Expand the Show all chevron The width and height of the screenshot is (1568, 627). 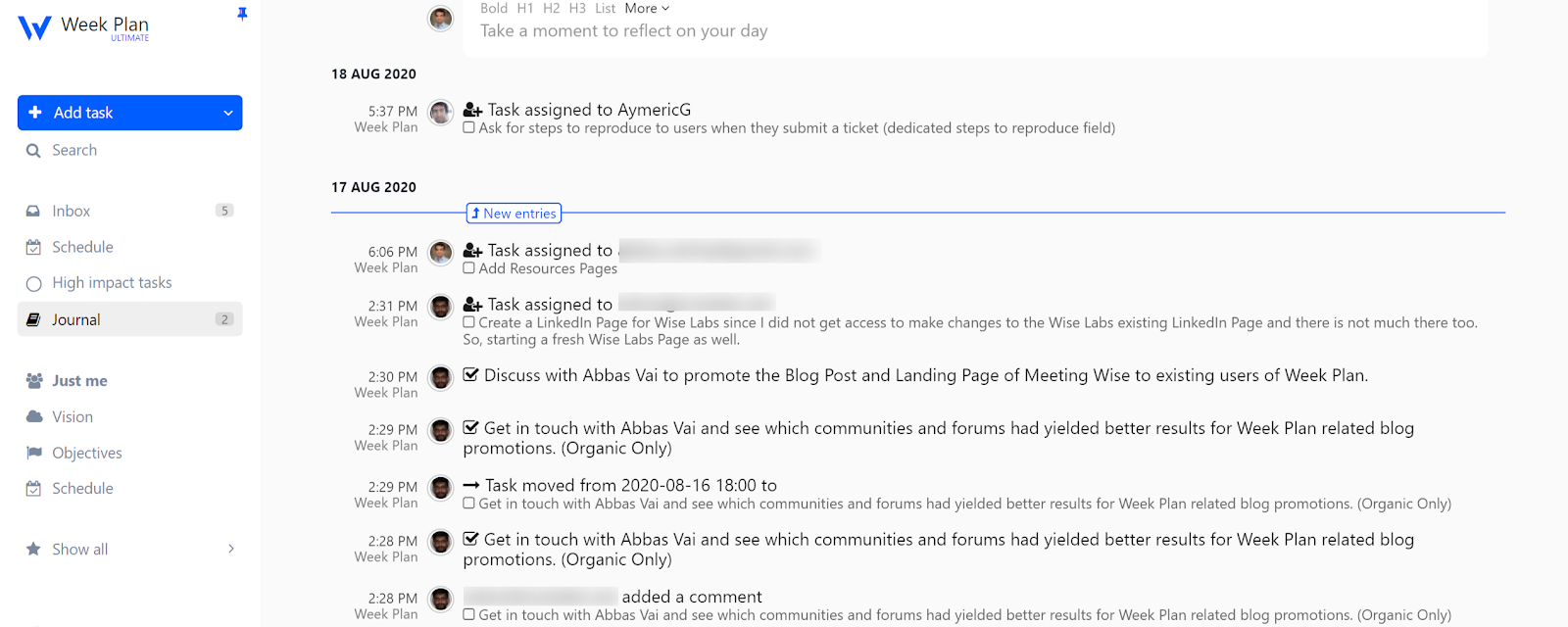pos(231,549)
